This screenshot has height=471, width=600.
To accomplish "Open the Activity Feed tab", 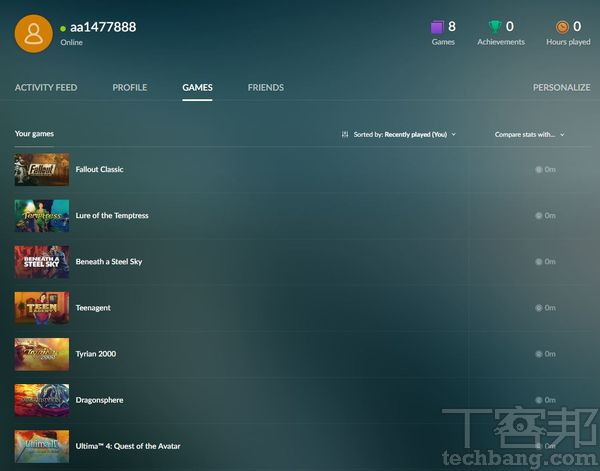I will [x=46, y=88].
